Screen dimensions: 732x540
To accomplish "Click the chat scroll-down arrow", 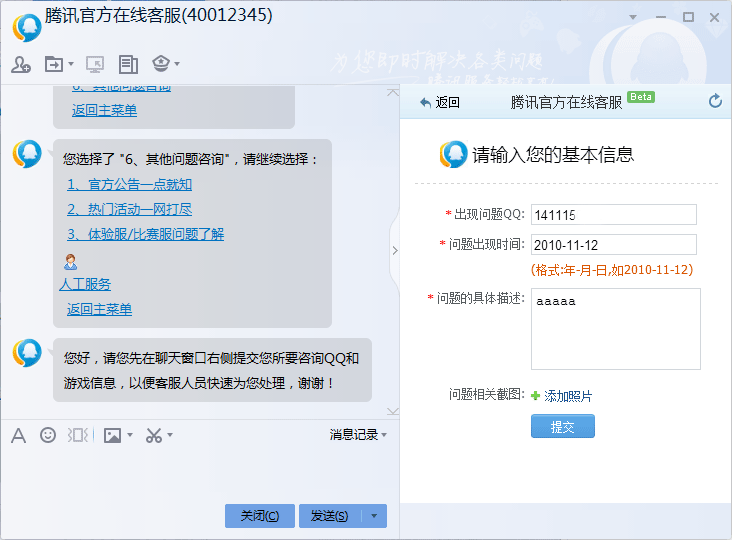I will (x=393, y=411).
